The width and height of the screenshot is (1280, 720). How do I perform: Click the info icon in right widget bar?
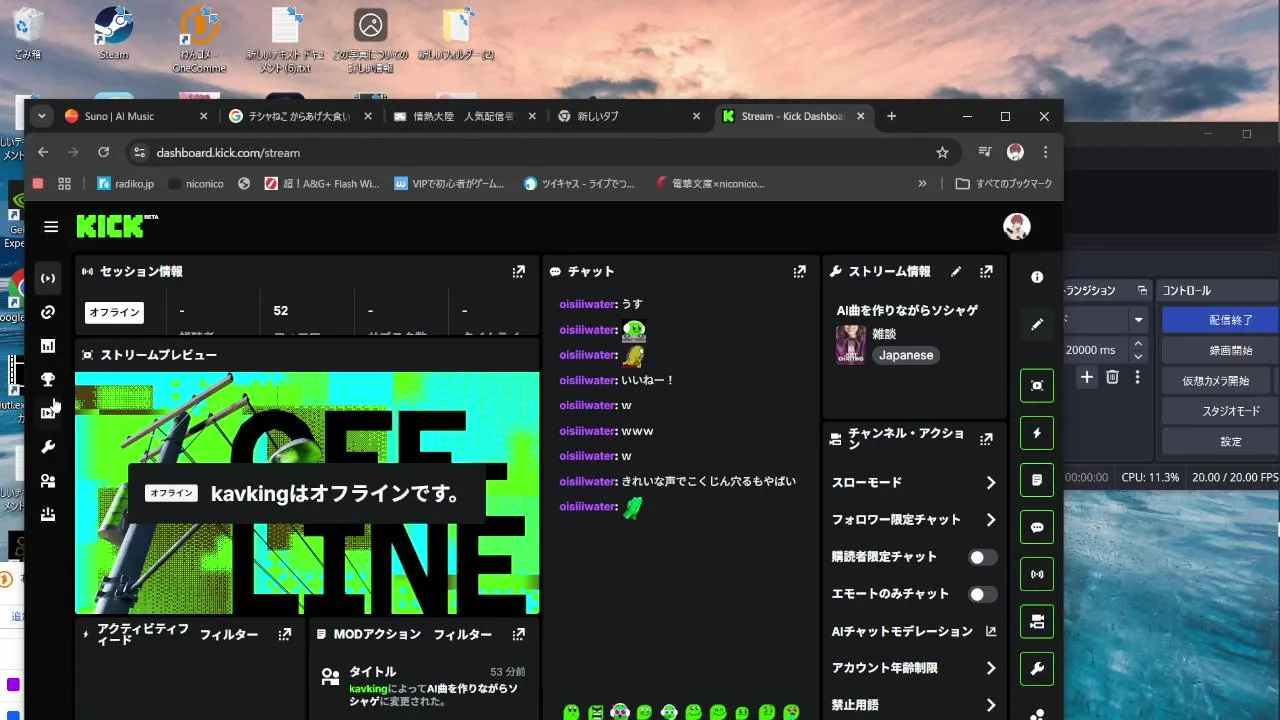[1037, 277]
